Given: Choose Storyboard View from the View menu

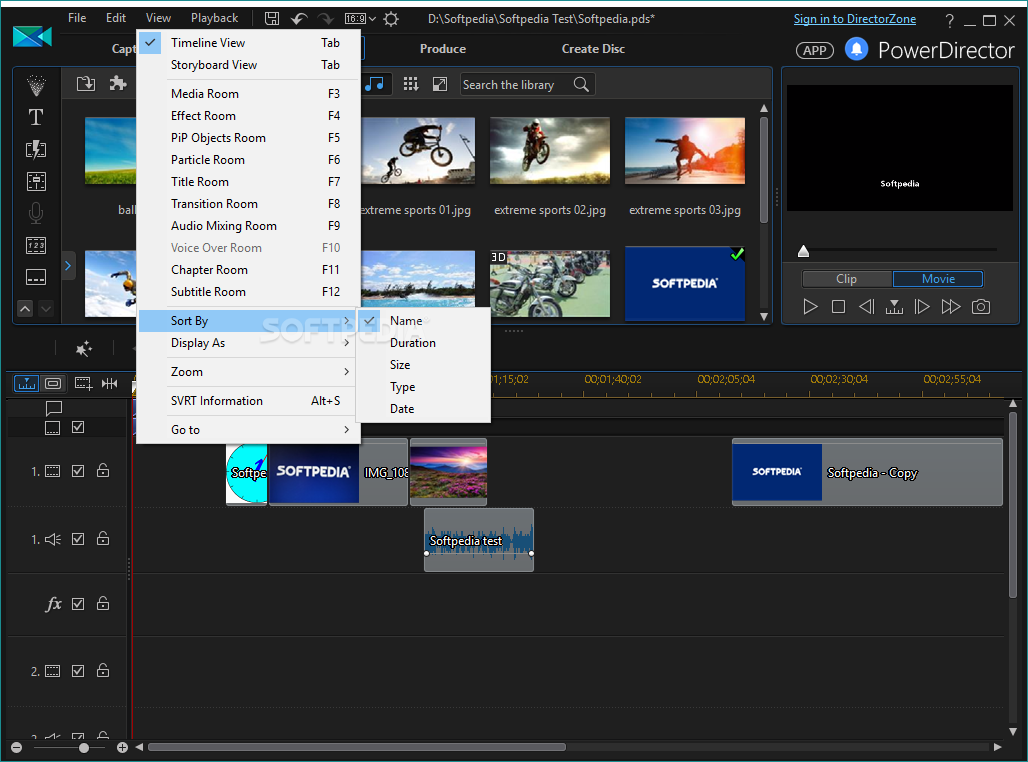Looking at the screenshot, I should click(248, 65).
